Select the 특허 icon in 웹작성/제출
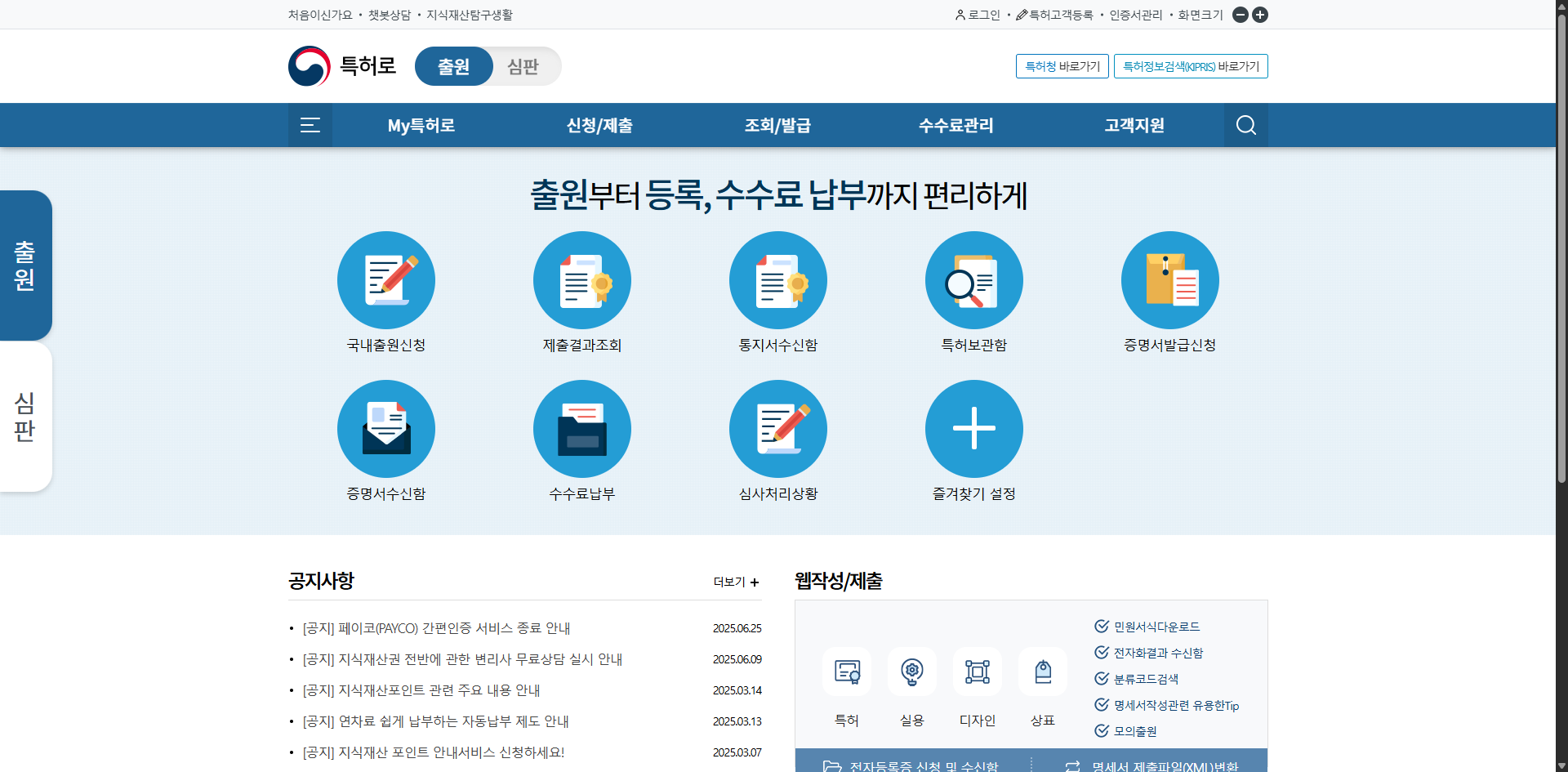This screenshot has width=1568, height=772. point(847,672)
